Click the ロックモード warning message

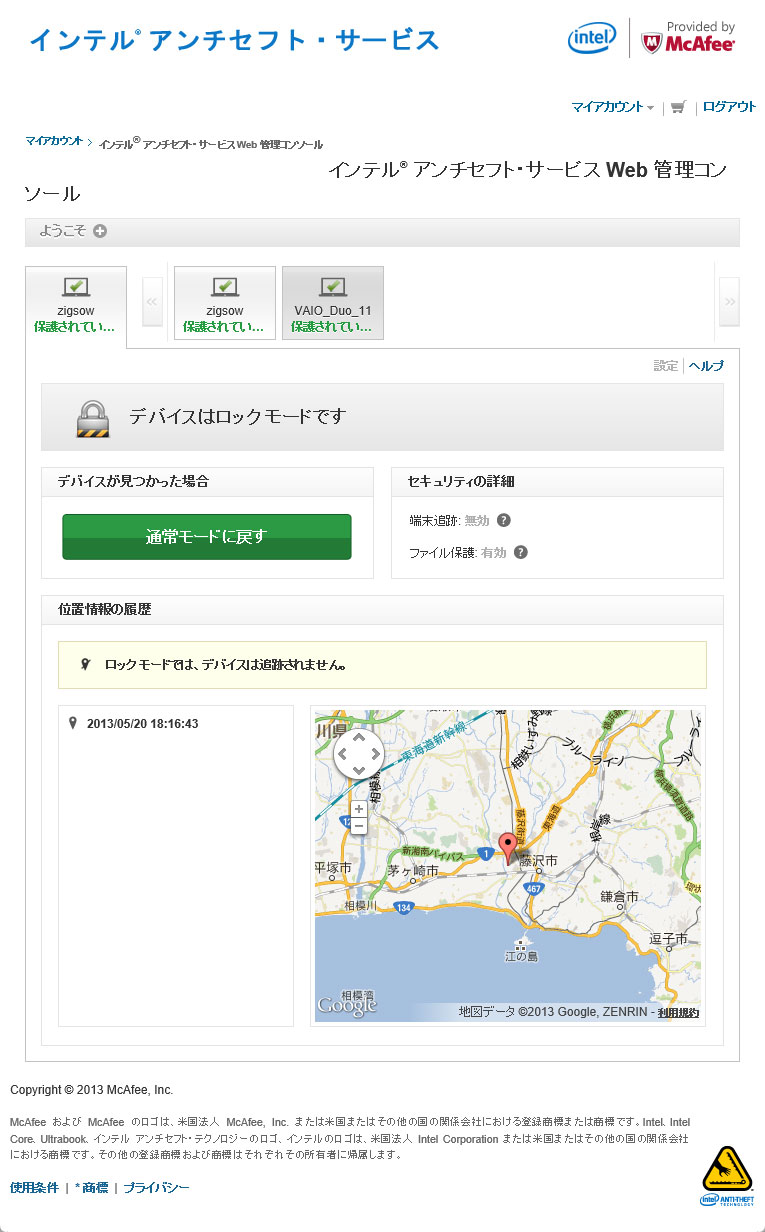pyautogui.click(x=382, y=665)
